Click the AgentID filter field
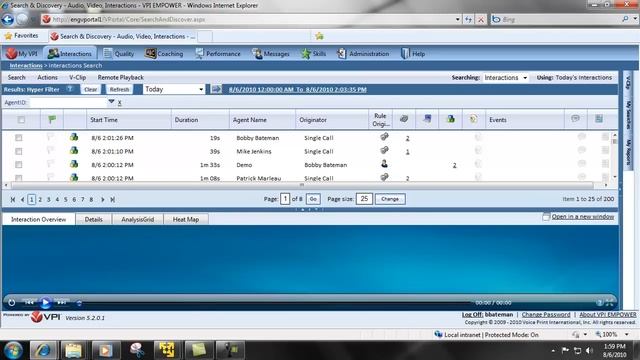 click(x=69, y=102)
